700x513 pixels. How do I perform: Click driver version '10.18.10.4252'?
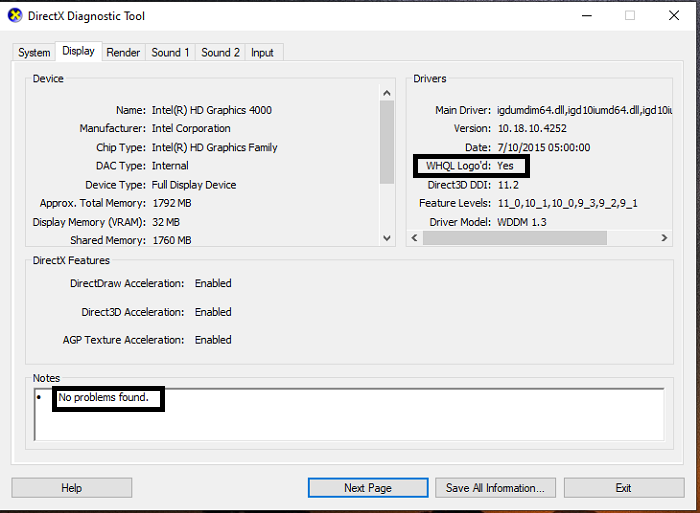pos(532,128)
